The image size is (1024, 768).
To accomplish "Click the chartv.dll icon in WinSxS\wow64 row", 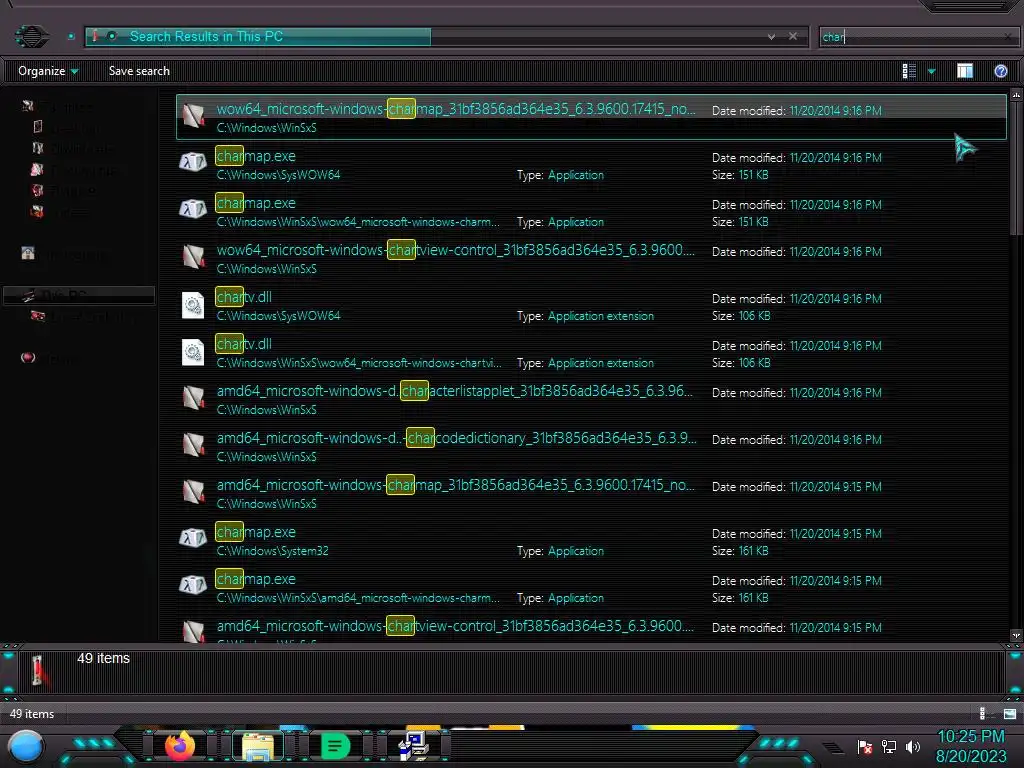I will tap(193, 352).
